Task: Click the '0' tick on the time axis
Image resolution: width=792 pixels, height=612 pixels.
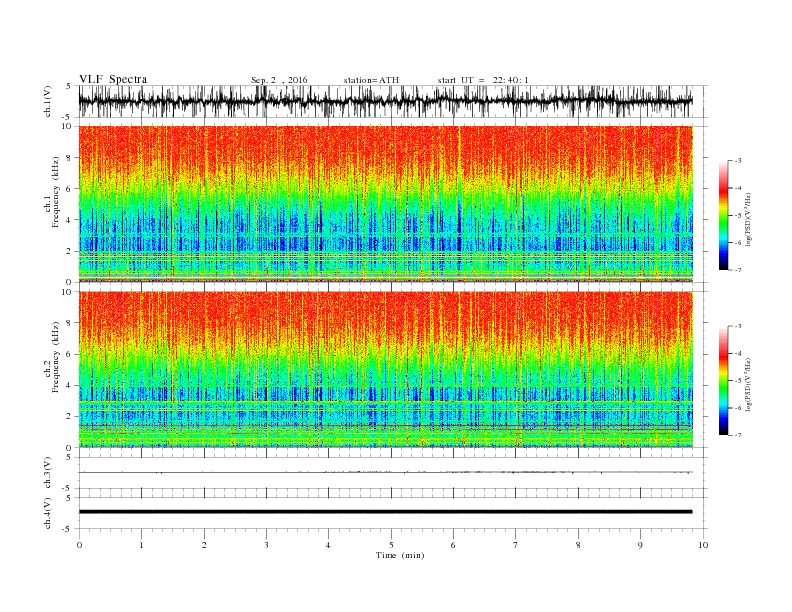Action: coord(79,545)
